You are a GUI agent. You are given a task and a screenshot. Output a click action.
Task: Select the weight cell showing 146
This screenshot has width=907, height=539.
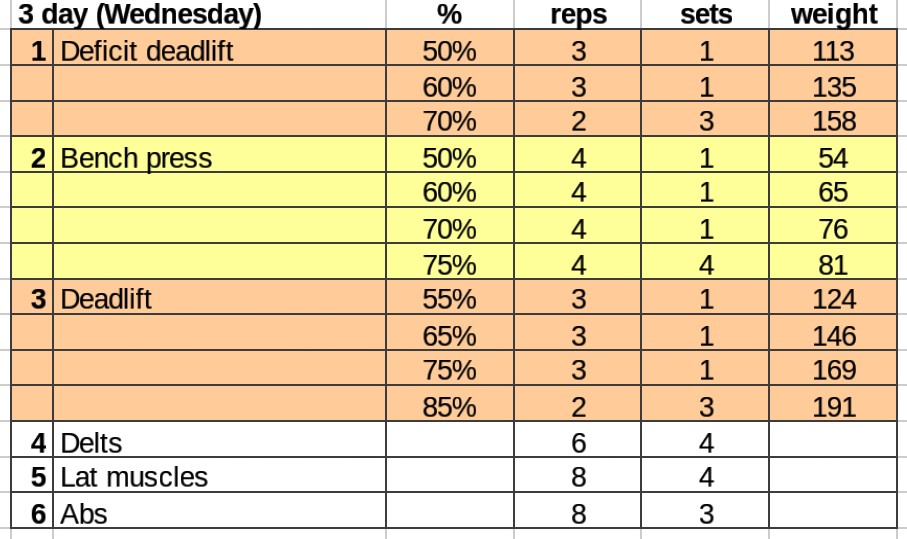click(x=833, y=335)
